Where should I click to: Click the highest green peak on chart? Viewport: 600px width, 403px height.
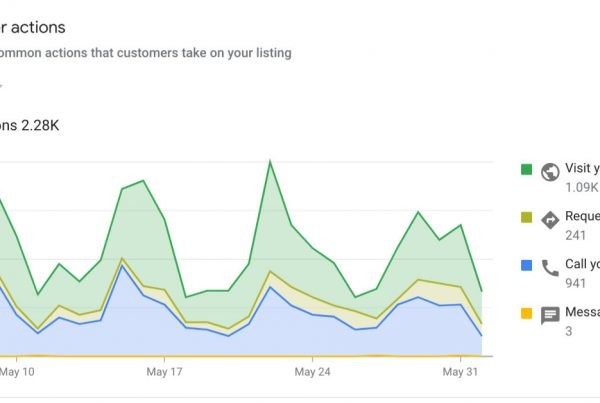(x=270, y=161)
